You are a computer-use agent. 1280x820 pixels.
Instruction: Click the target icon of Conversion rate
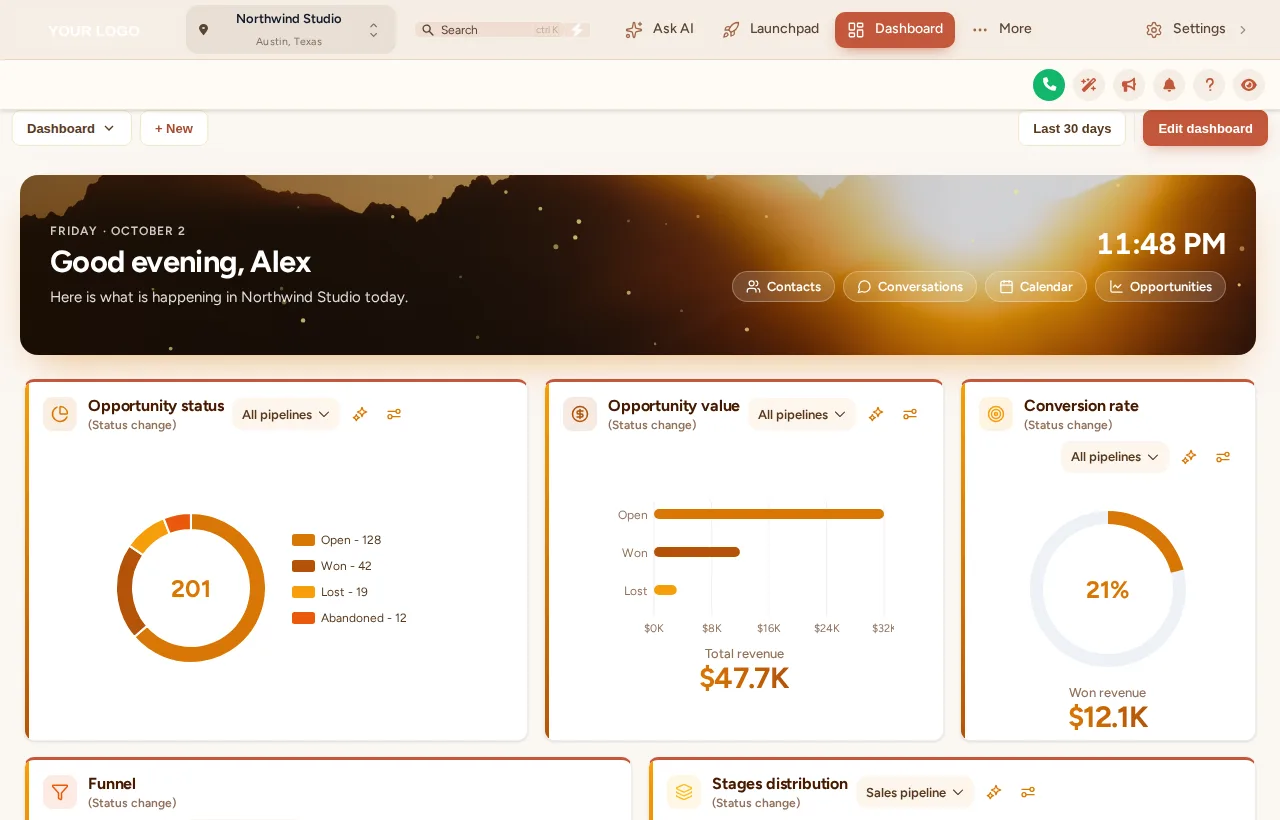coord(996,414)
